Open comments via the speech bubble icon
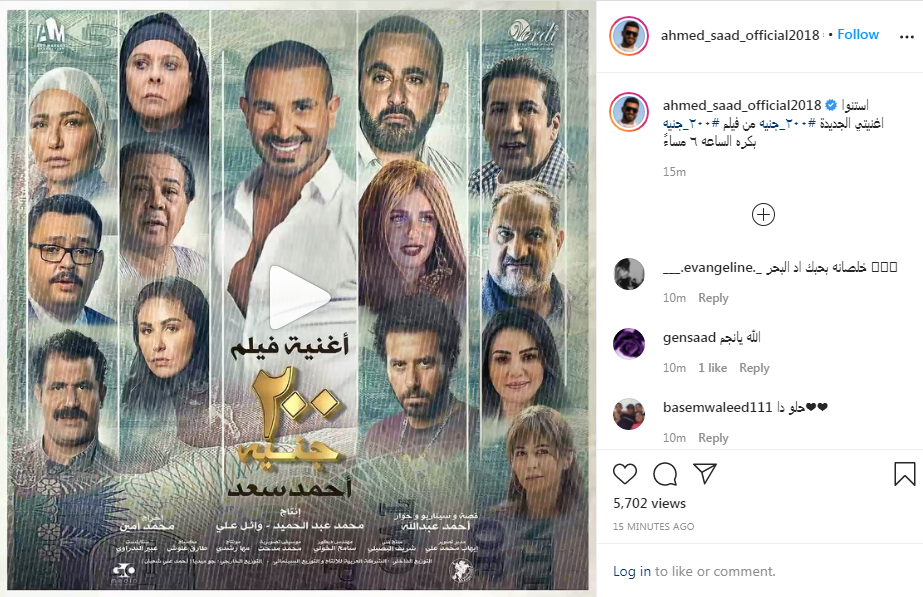Screen dimensions: 923x597 click(665, 474)
